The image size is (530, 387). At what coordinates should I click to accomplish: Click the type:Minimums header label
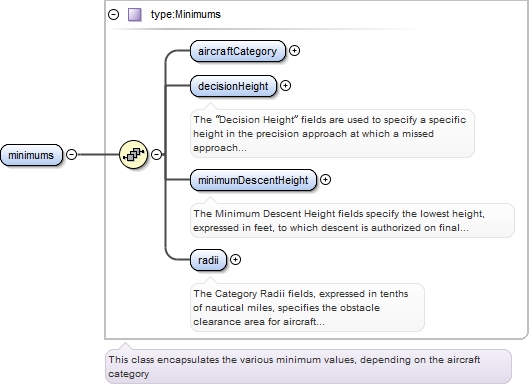click(x=186, y=15)
